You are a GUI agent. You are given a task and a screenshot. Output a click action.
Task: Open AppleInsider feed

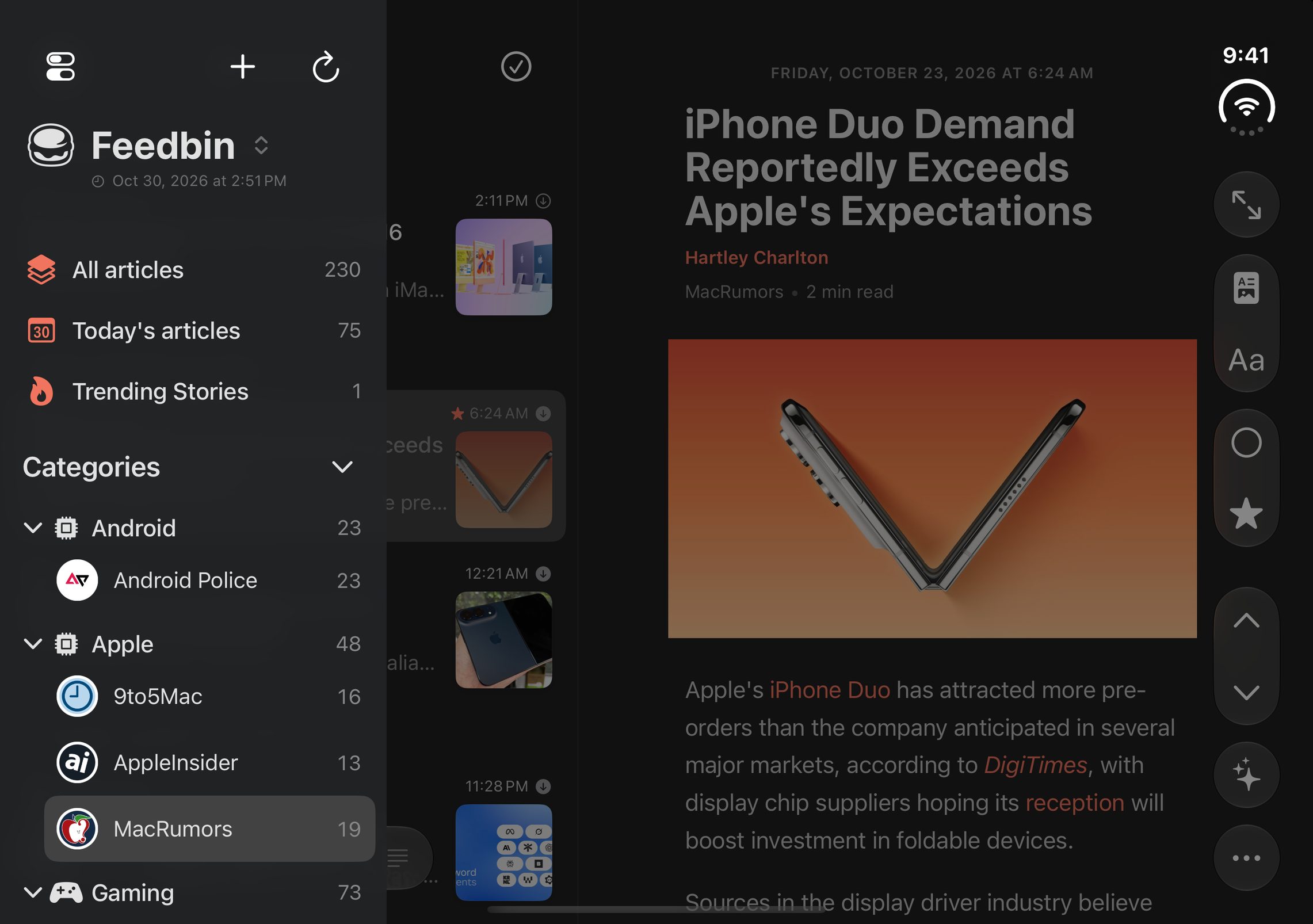209,763
